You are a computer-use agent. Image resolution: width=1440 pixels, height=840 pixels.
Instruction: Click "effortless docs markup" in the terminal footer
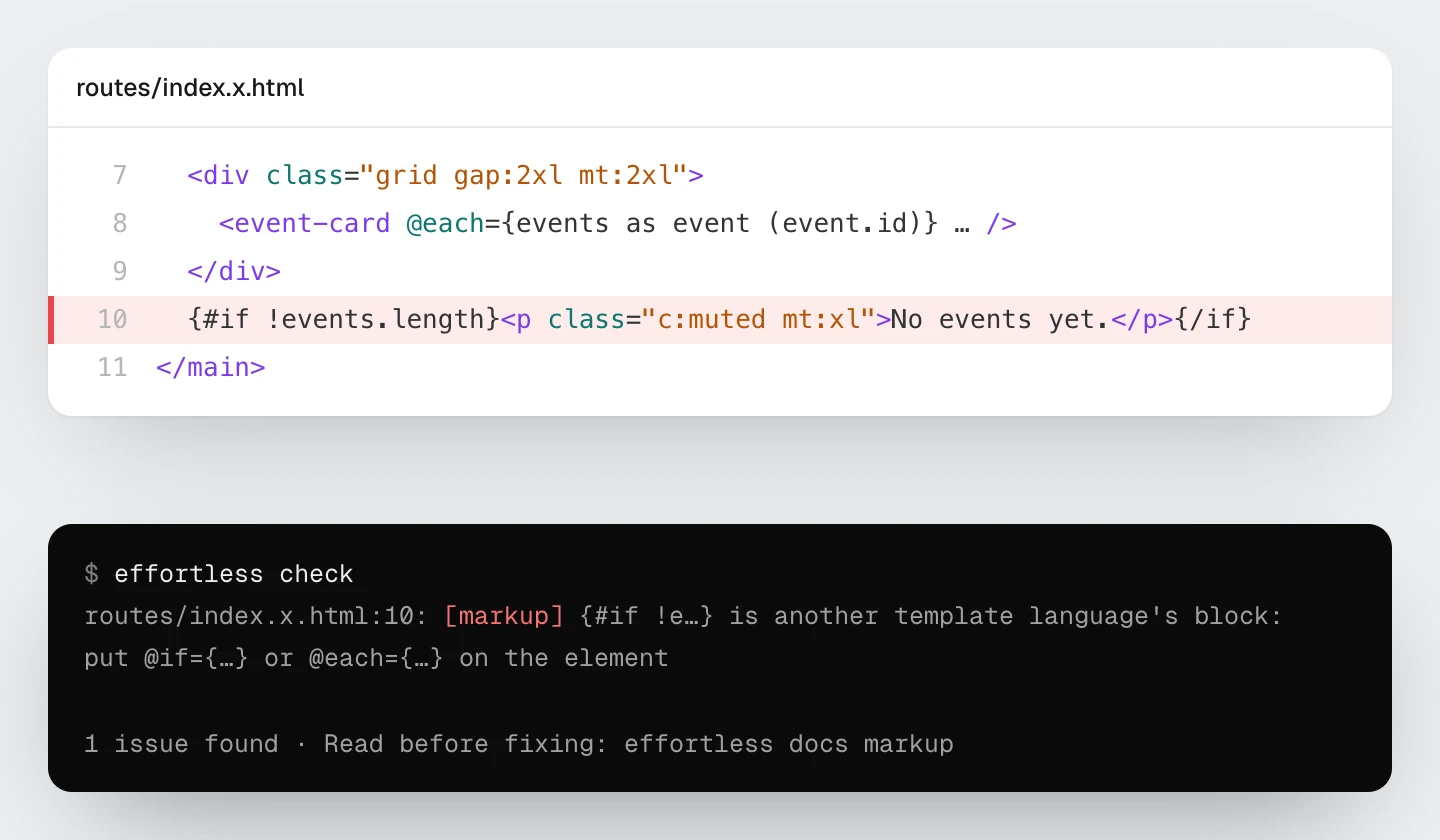coord(789,744)
